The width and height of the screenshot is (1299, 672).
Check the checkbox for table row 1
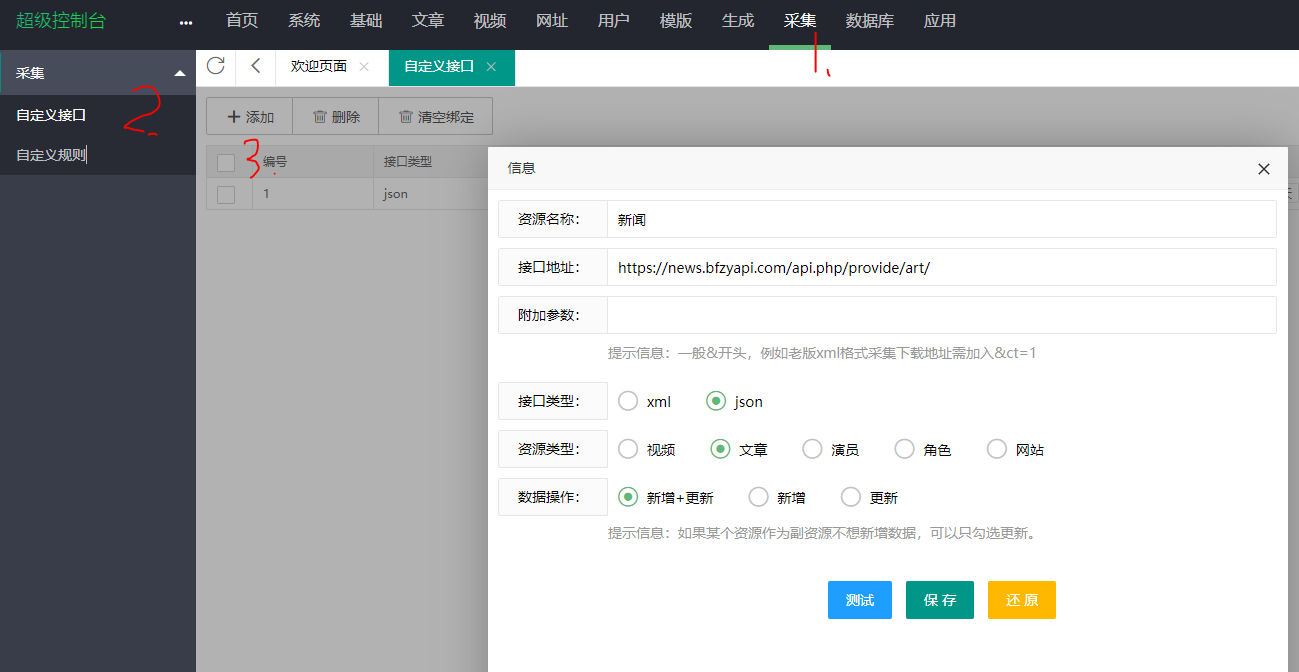225,193
